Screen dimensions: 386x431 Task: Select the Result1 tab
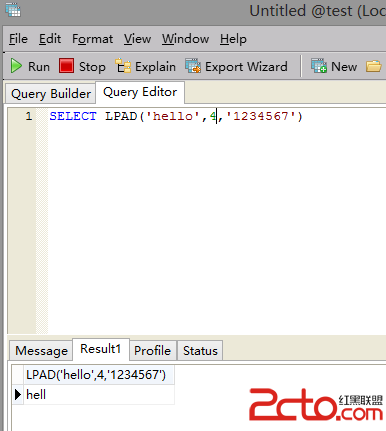coord(100,349)
